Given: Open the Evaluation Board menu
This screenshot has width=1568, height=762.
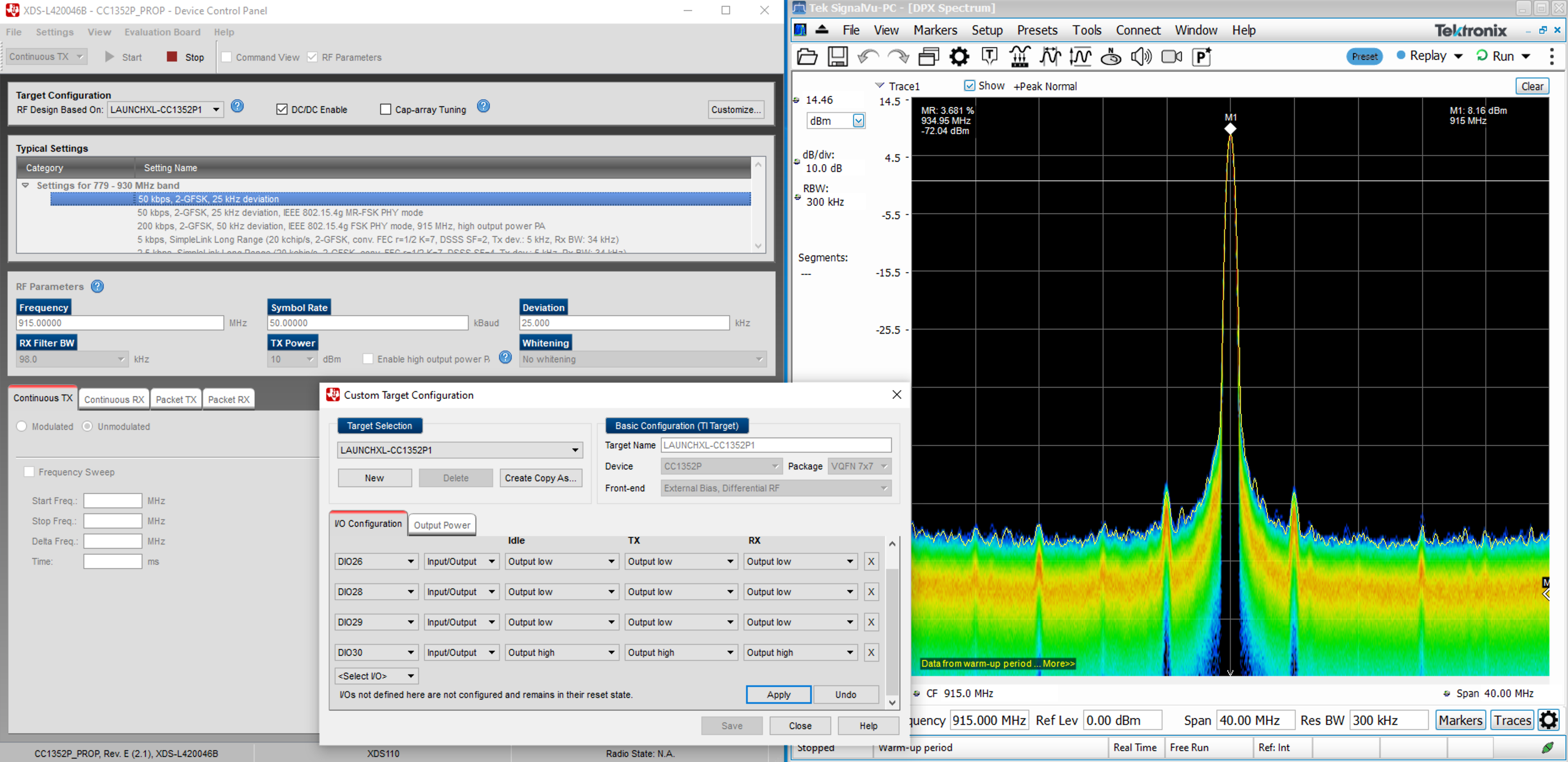Looking at the screenshot, I should [162, 32].
